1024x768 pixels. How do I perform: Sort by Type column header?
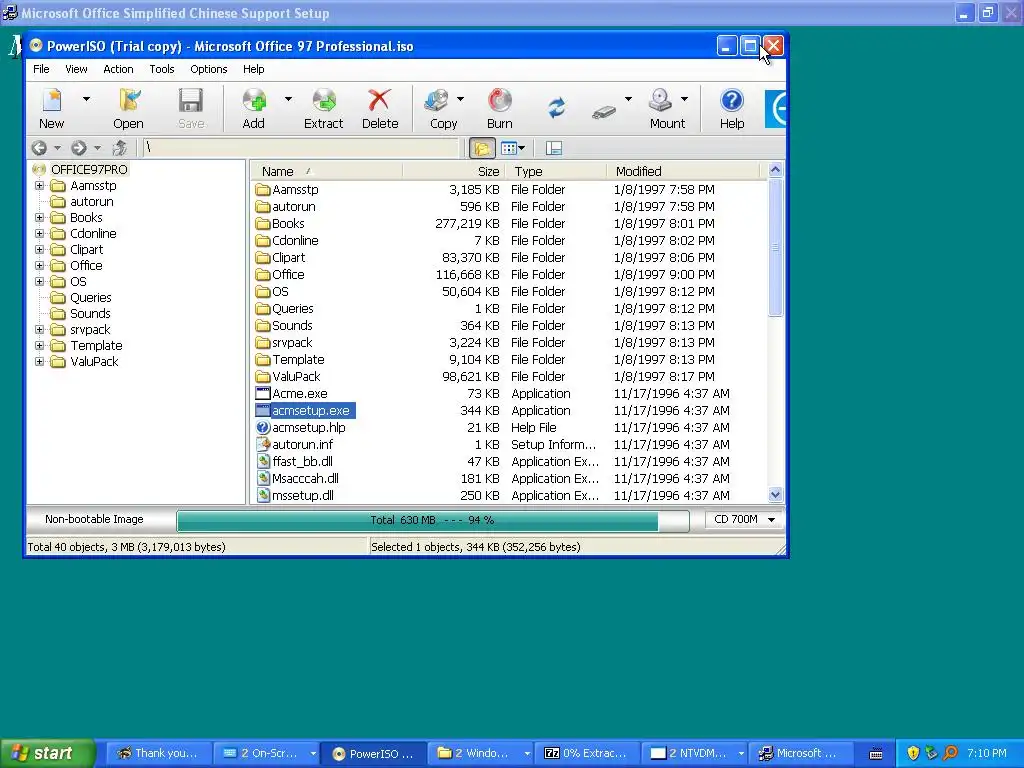[554, 172]
